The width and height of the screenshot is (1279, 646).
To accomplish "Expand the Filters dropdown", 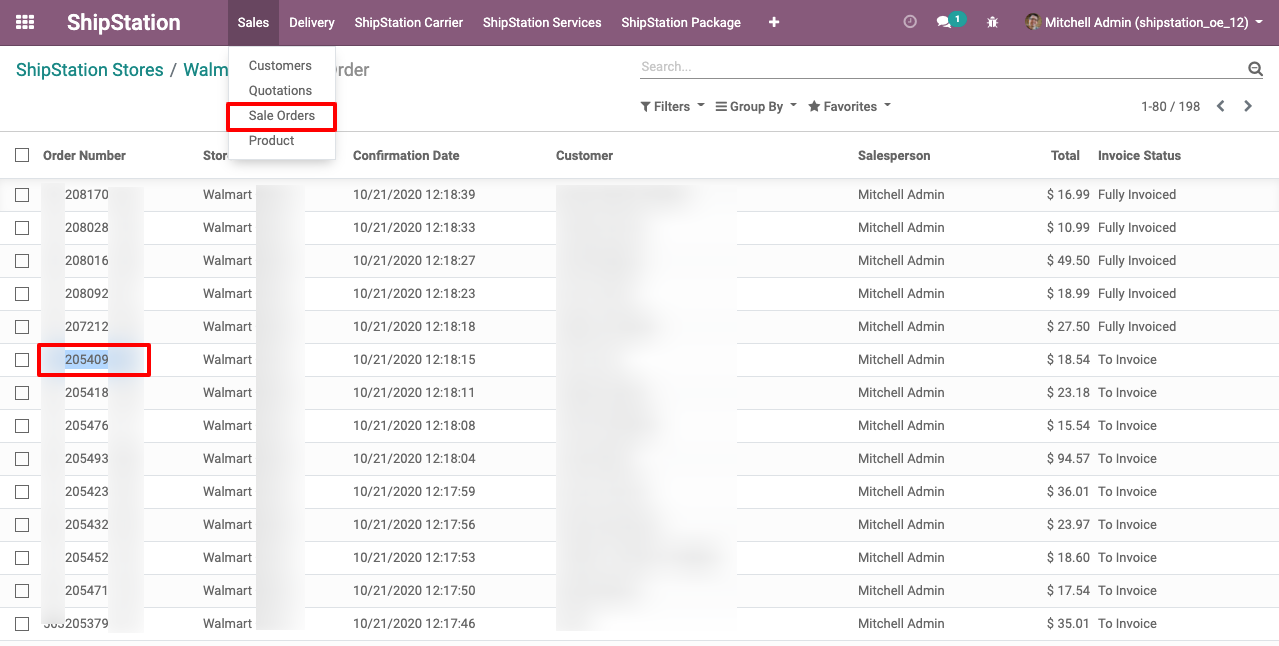I will pos(672,106).
